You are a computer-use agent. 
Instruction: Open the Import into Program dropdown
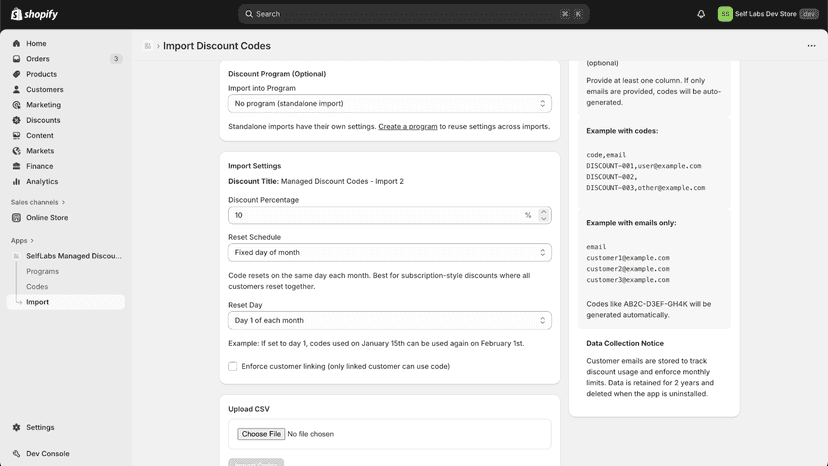390,104
